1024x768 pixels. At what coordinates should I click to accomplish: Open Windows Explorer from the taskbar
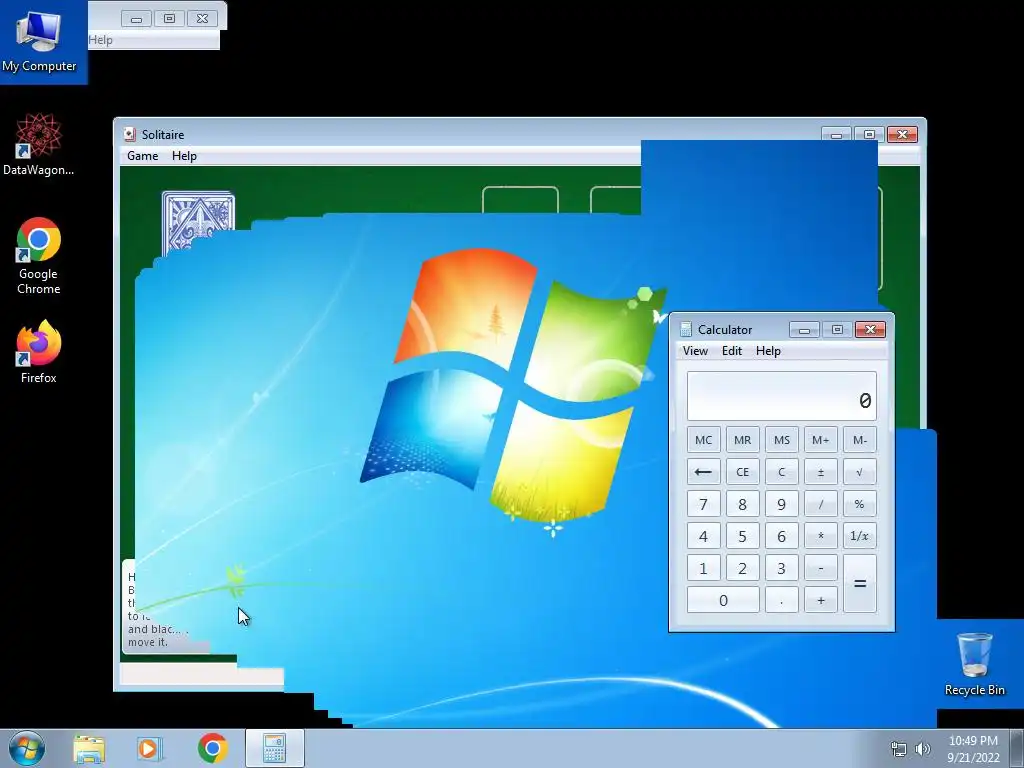pos(89,748)
